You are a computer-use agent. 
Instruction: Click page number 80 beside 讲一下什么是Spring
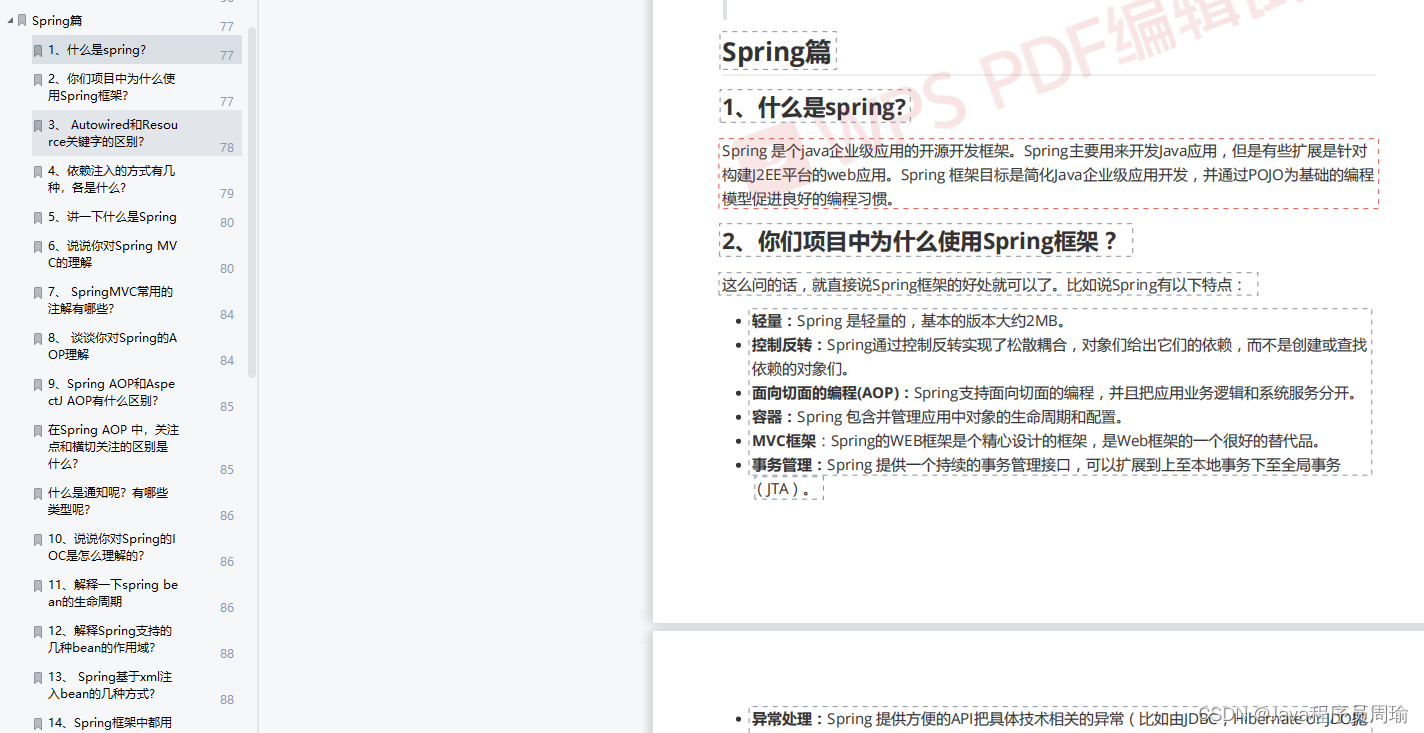tap(227, 222)
